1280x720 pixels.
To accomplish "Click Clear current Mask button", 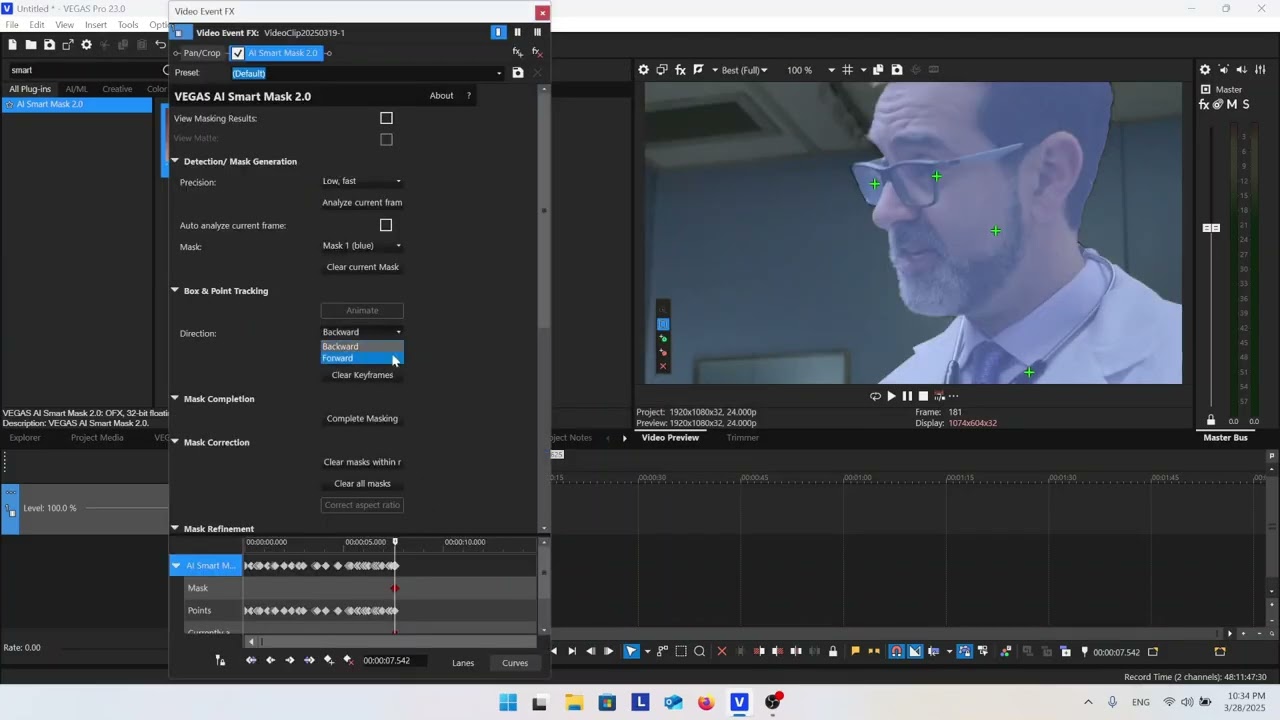I will point(362,267).
